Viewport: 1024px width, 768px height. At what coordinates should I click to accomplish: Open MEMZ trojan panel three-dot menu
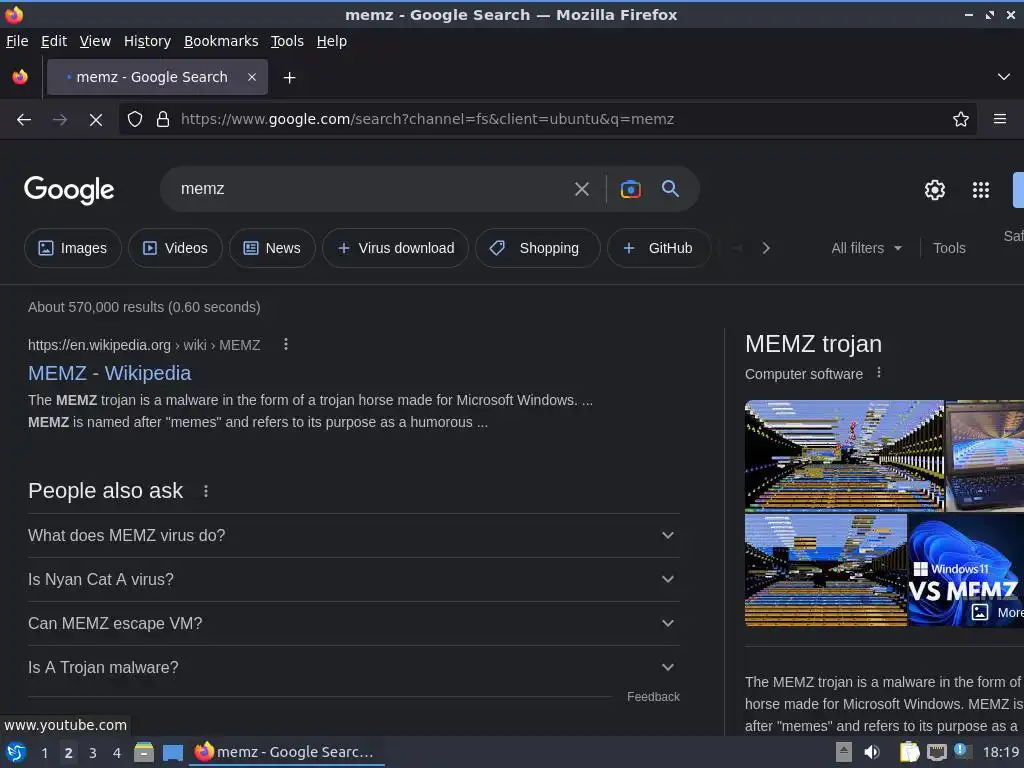click(879, 373)
